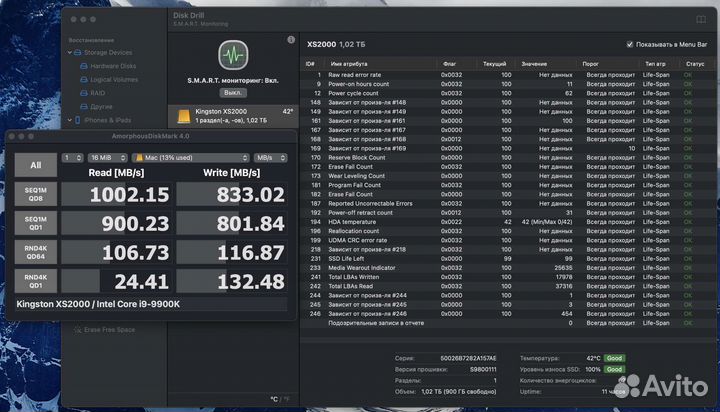This screenshot has height=412, width=720.
Task: Open the 16 MiB test size dropdown
Action: (x=107, y=158)
